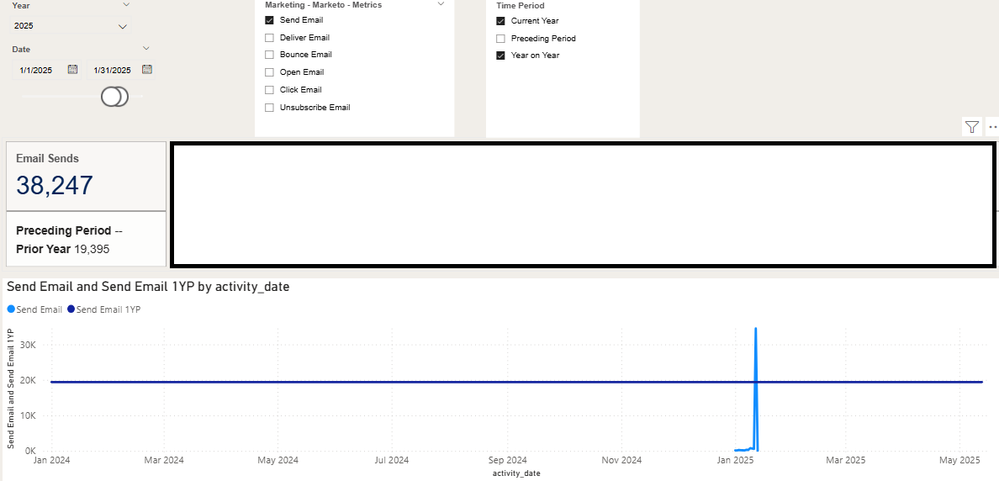The image size is (999, 481).
Task: Select the chart title Send Email and Send Email 1YP
Action: [x=148, y=287]
